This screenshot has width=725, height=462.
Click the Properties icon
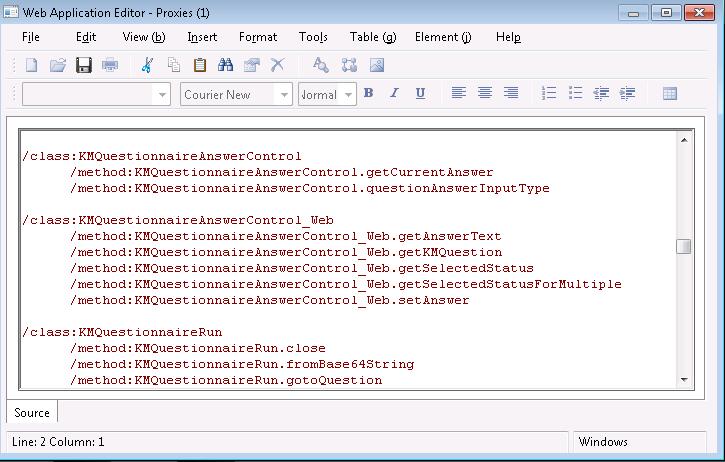click(x=252, y=65)
